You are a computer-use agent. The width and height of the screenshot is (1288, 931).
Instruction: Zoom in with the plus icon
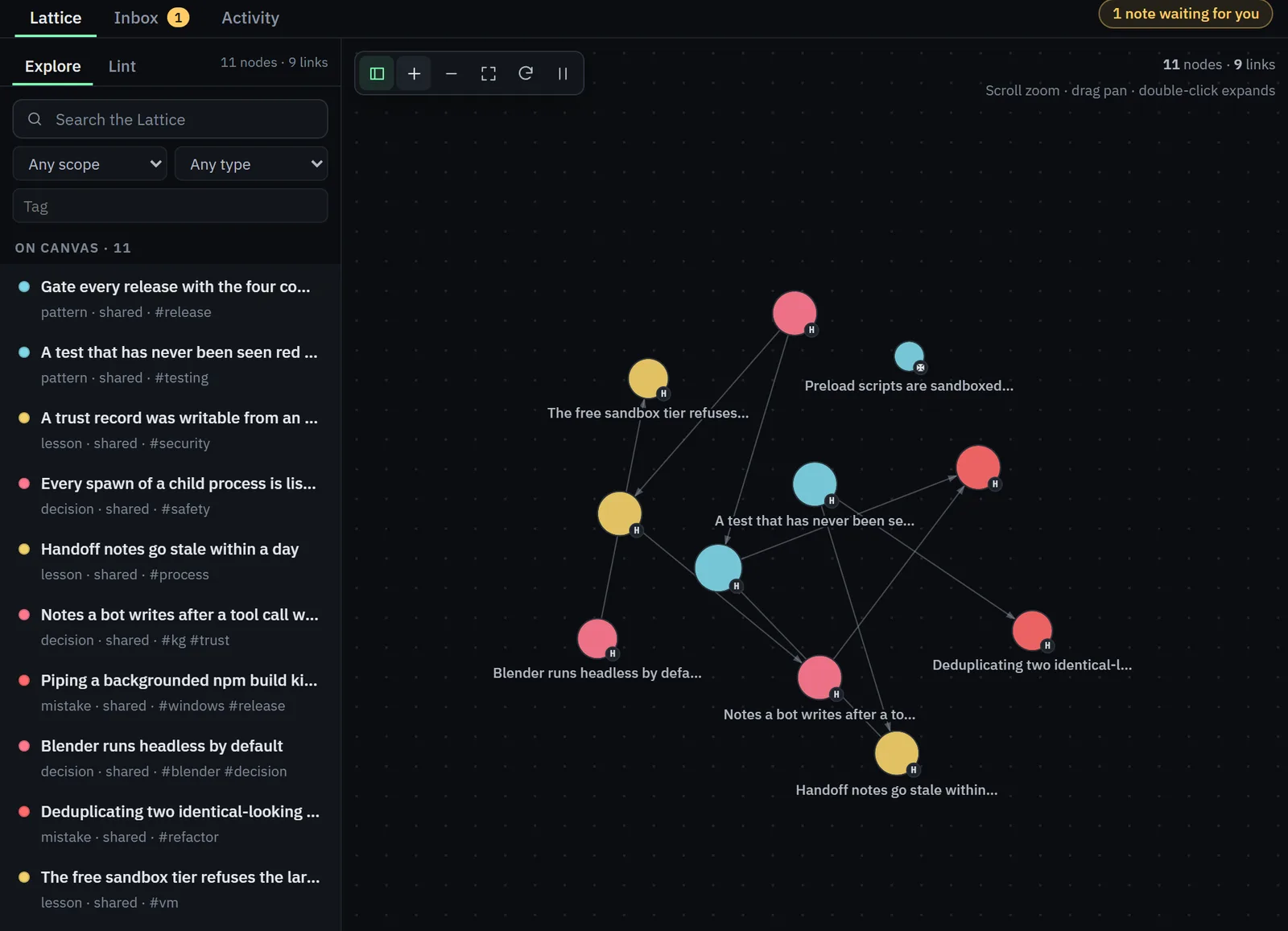414,73
